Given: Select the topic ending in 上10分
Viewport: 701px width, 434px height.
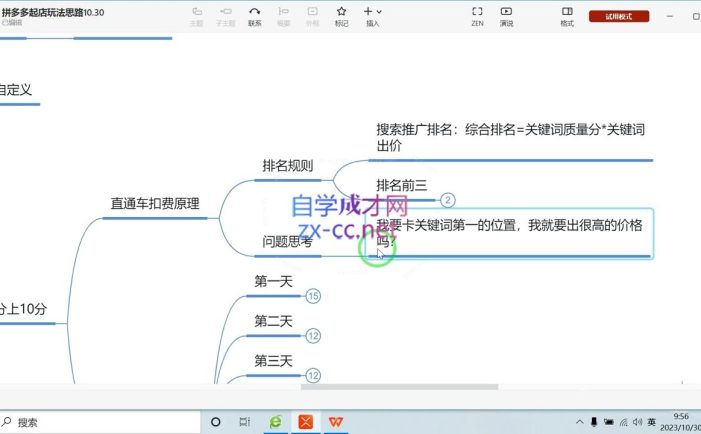Looking at the screenshot, I should click(23, 309).
